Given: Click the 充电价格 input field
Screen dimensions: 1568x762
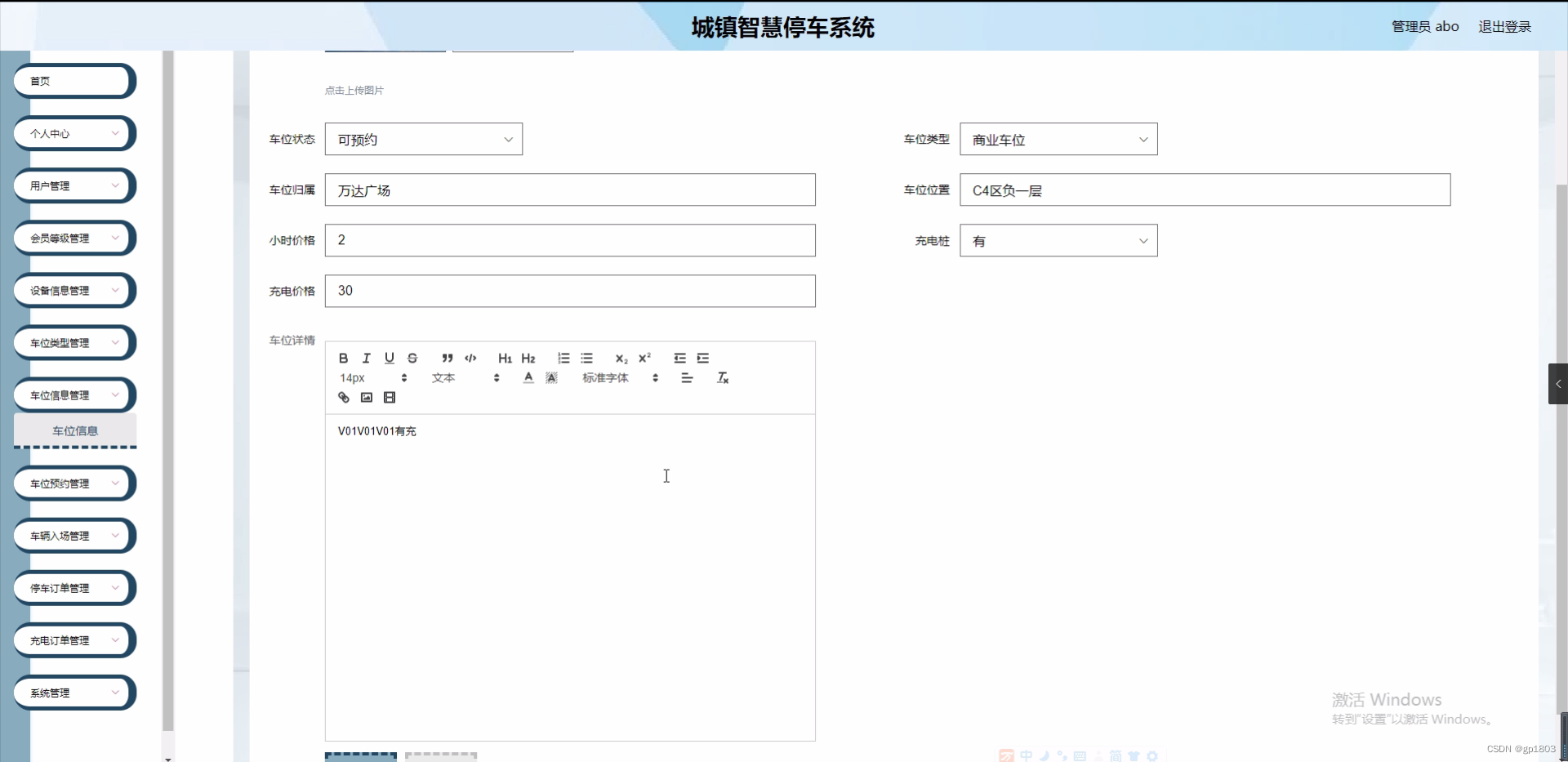Looking at the screenshot, I should click(570, 291).
